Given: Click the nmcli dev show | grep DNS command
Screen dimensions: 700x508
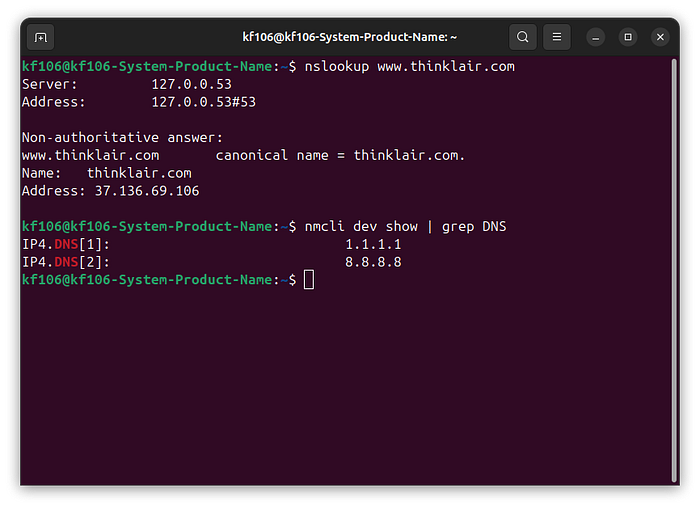Looking at the screenshot, I should point(405,227).
